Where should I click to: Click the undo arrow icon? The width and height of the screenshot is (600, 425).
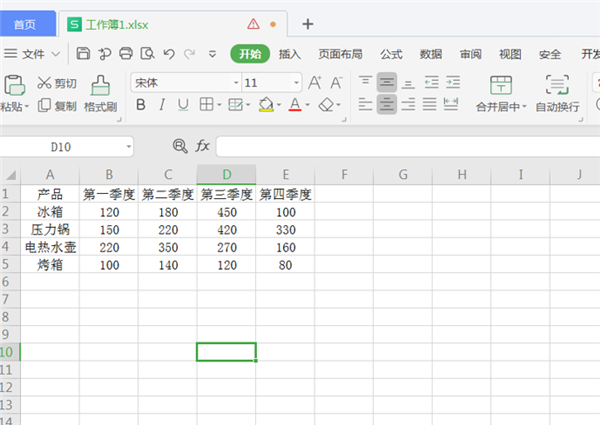[166, 54]
